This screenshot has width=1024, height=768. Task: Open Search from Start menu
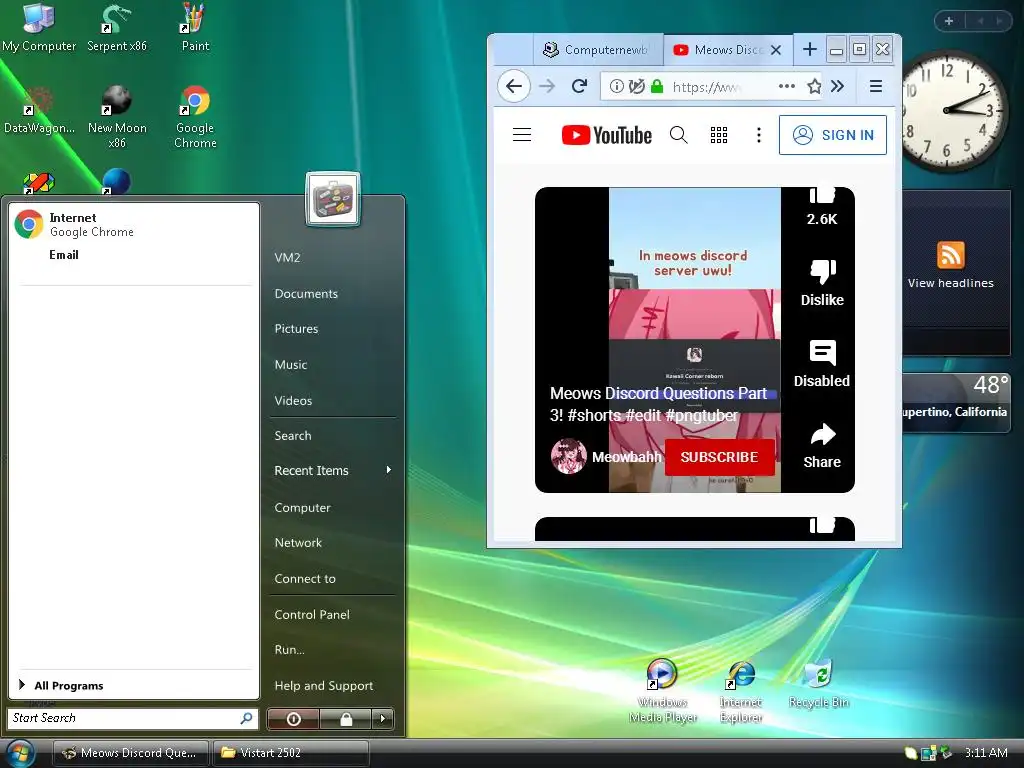pyautogui.click(x=293, y=436)
